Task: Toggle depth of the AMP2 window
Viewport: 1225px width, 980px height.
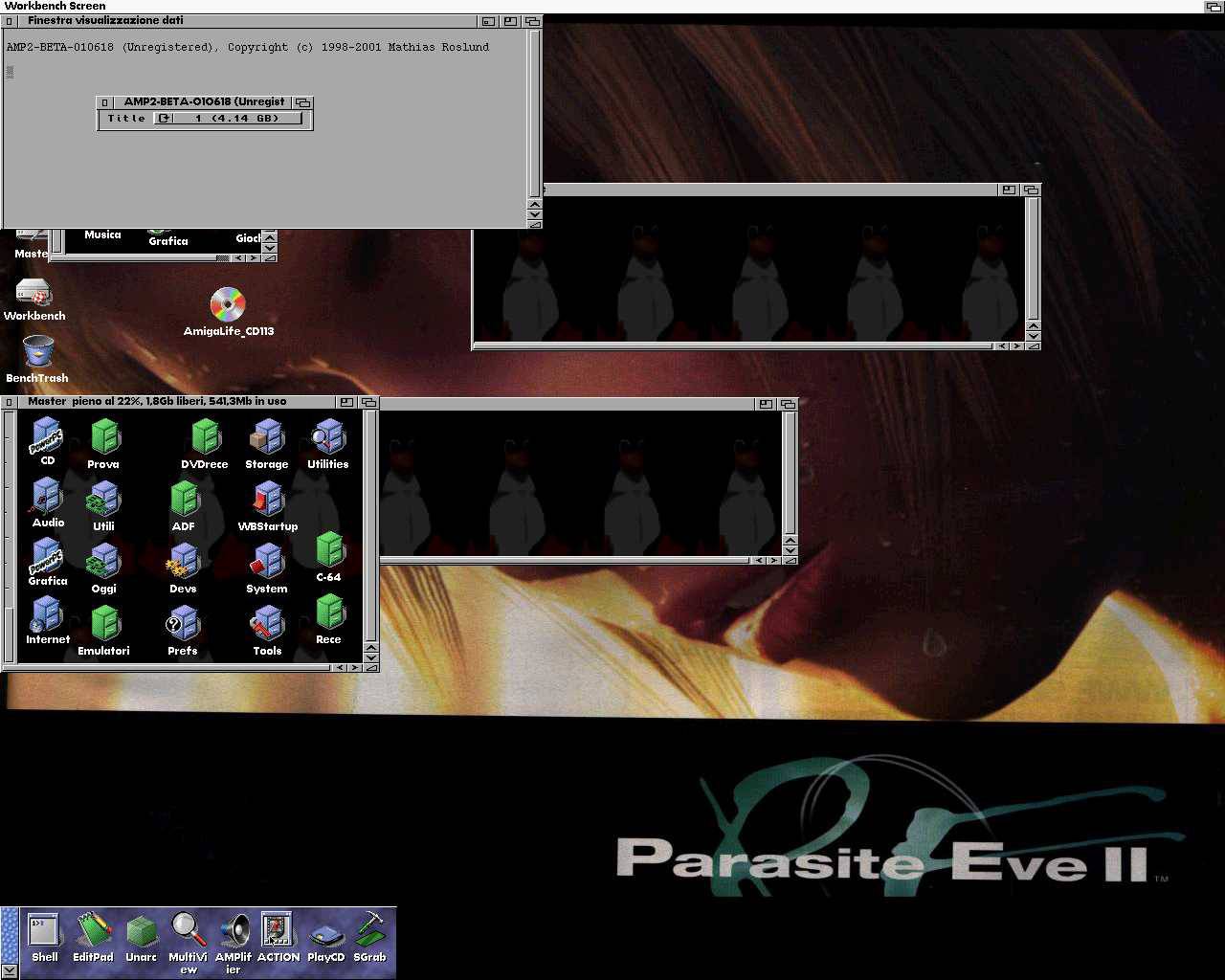Action: [x=303, y=102]
